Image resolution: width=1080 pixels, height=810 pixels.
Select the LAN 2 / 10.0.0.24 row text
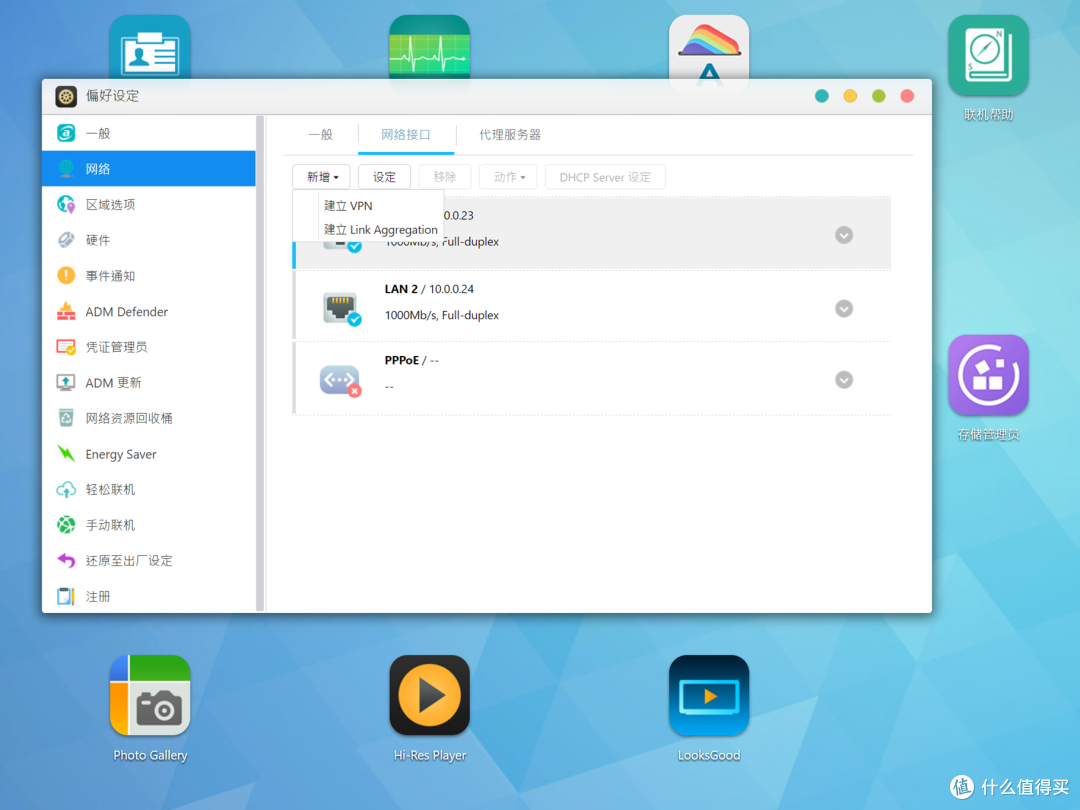coord(429,289)
